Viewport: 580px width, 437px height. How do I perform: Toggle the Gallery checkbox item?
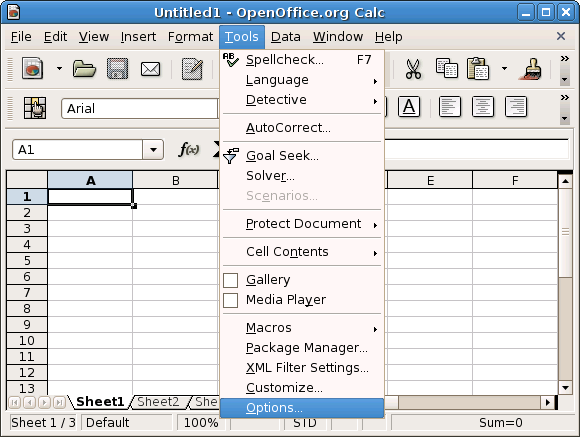coord(302,280)
